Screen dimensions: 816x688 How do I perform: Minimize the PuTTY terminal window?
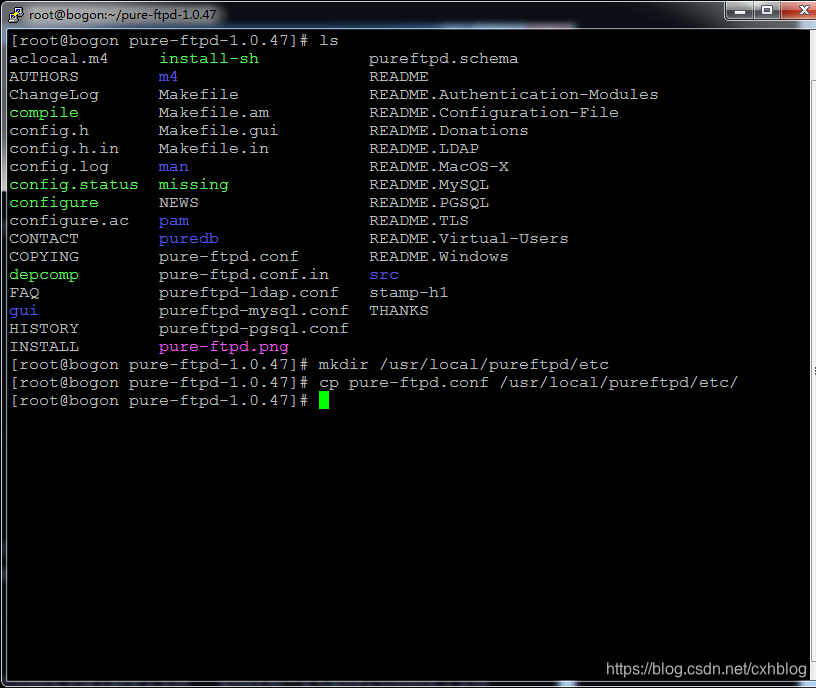pos(740,10)
